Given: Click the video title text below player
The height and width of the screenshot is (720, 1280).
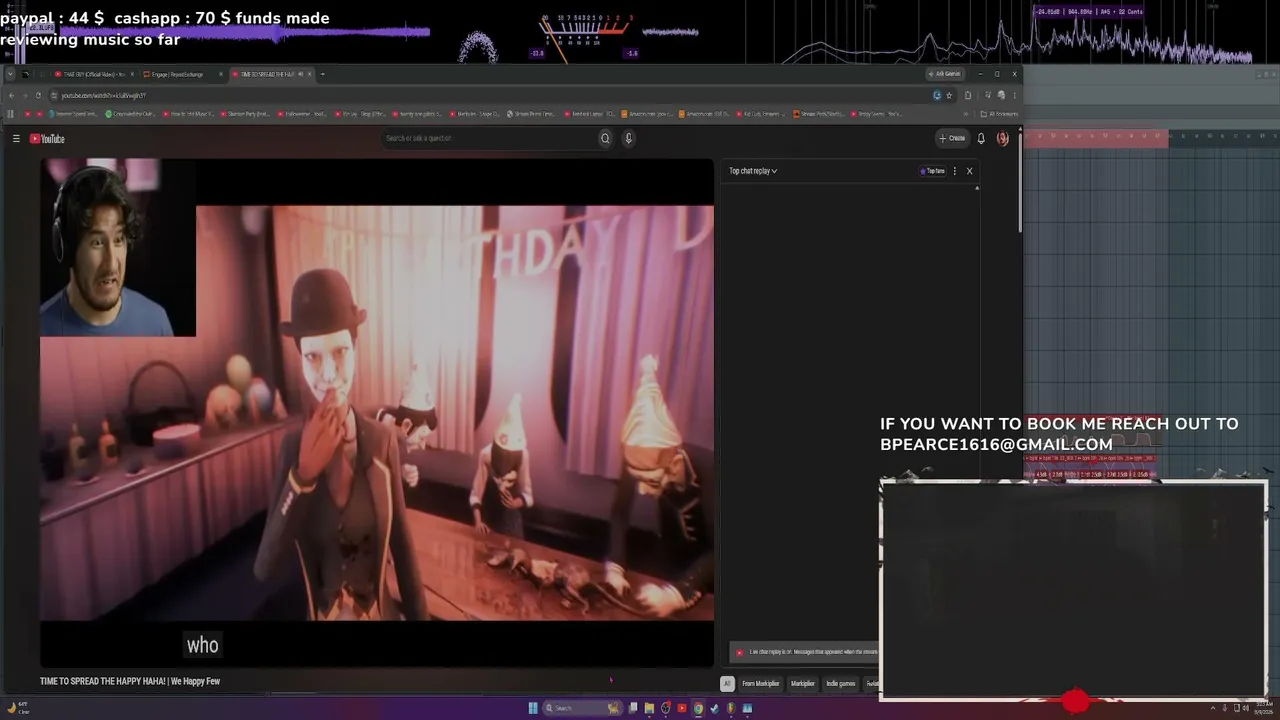Looking at the screenshot, I should [130, 681].
